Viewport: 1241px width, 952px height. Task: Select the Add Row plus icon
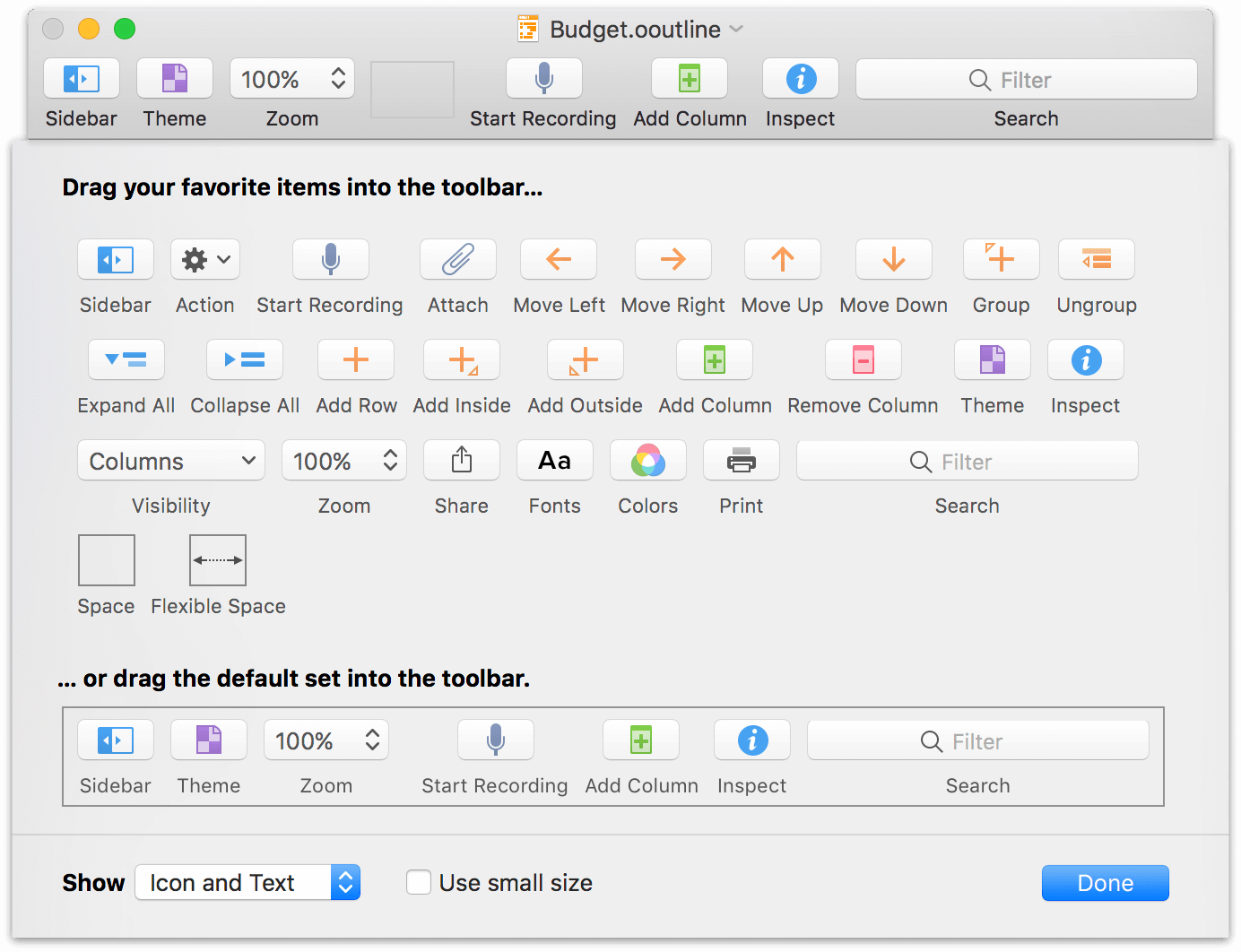pyautogui.click(x=356, y=360)
